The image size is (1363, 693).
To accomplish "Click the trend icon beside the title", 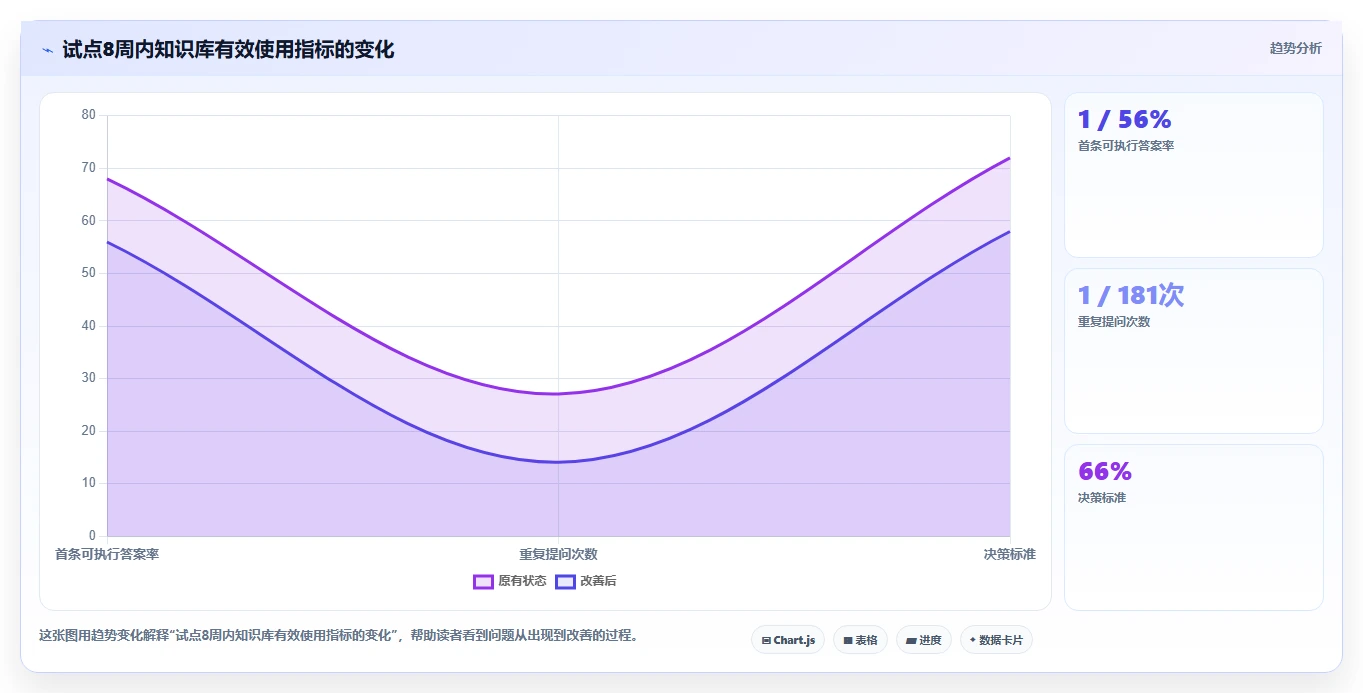I will (x=48, y=50).
